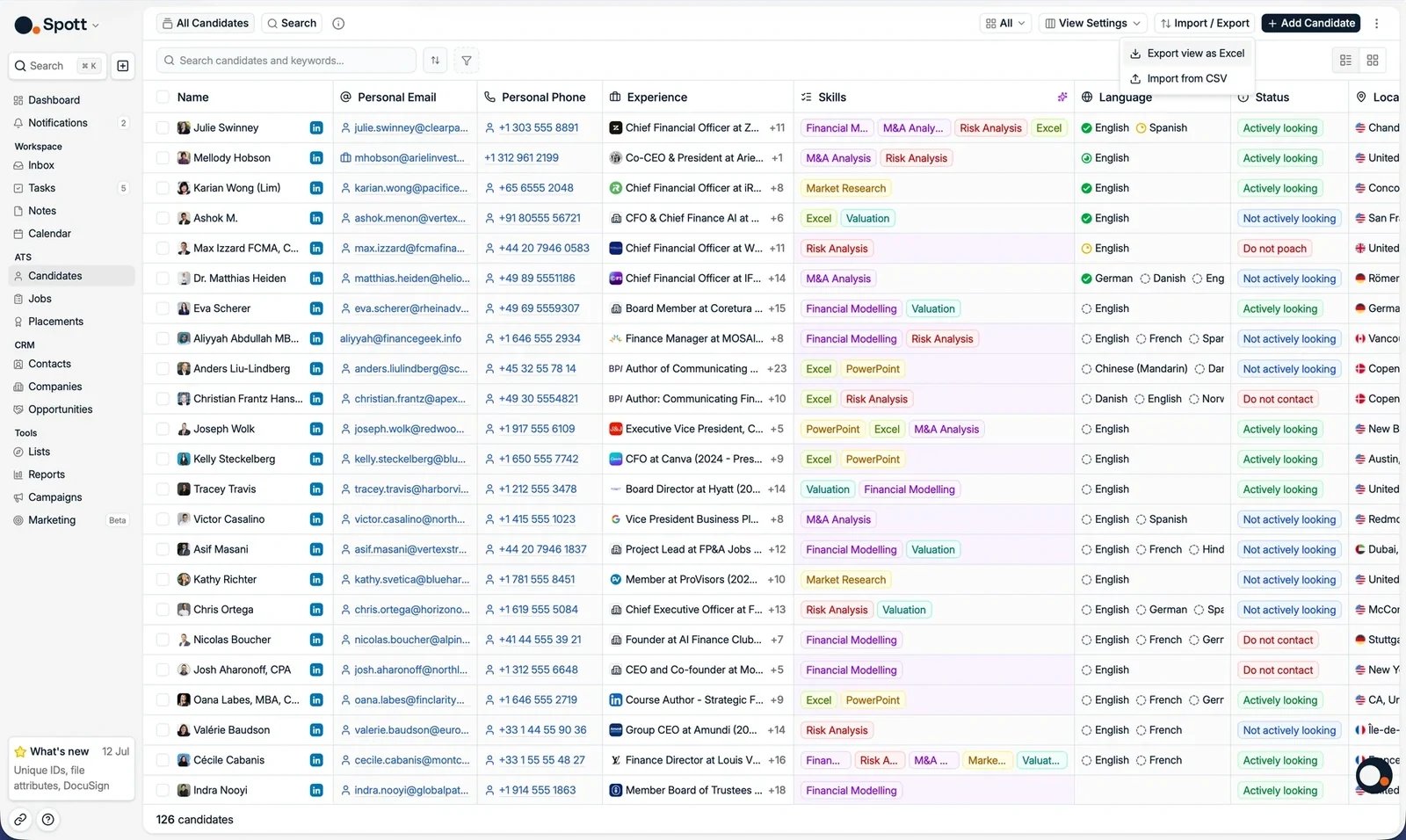Viewport: 1406px width, 840px height.
Task: Open the All view dropdown
Action: pos(1005,24)
